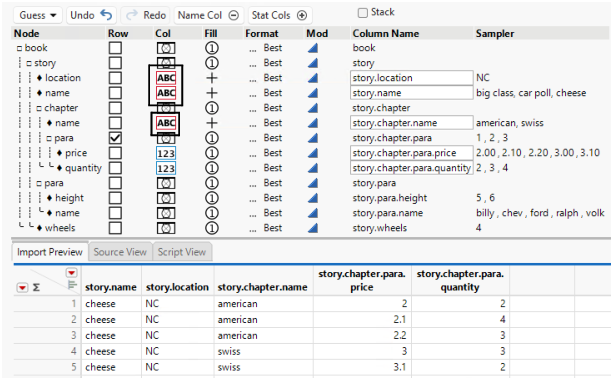613x380 pixels.
Task: Click the blue Mod triangle for quantity
Action: coord(313,168)
